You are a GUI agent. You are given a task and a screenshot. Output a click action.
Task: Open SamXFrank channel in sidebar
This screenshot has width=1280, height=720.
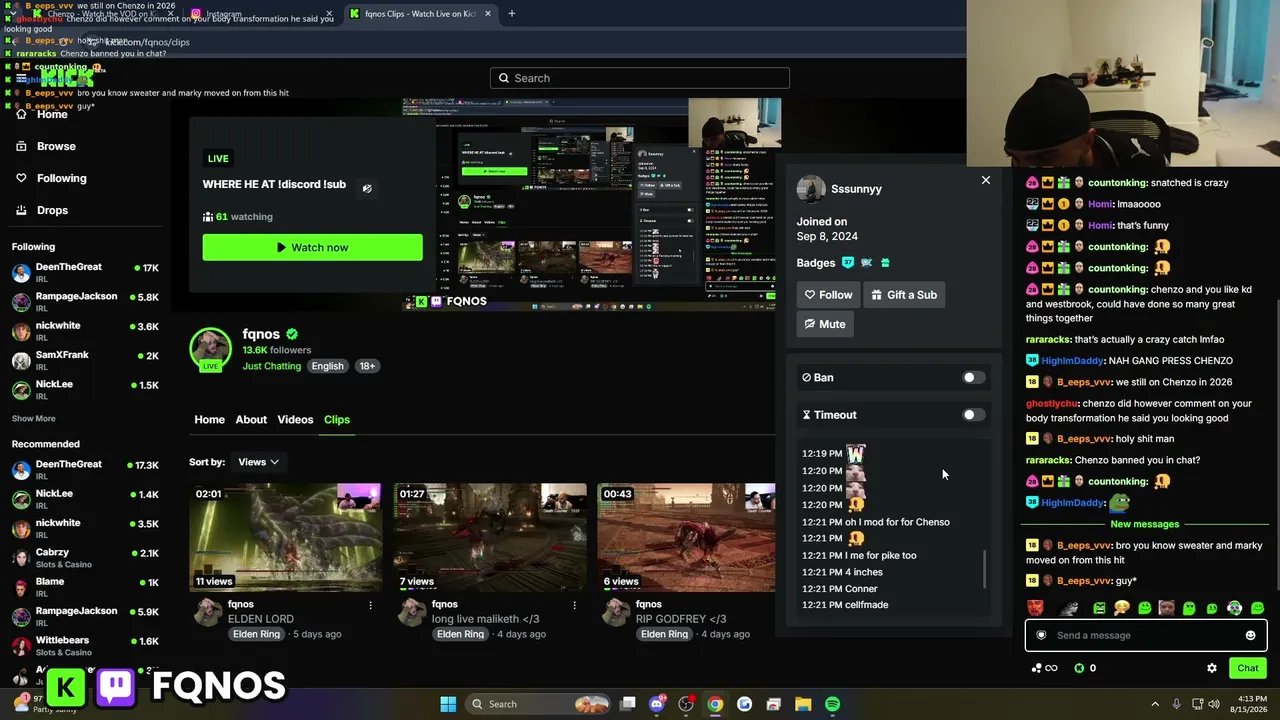pos(85,361)
